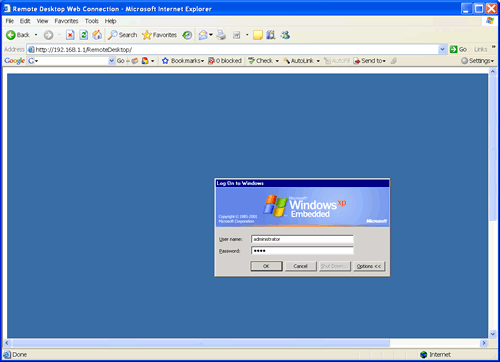Viewport: 500px width, 362px height.
Task: Open the Help menu
Action: (x=110, y=21)
